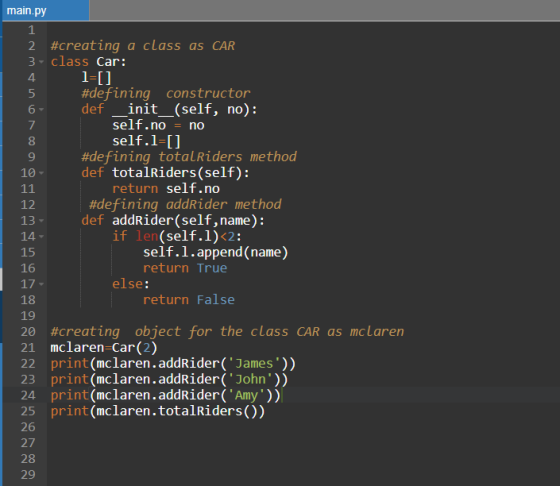Click the comment '#creating a class as CAR'

point(143,46)
